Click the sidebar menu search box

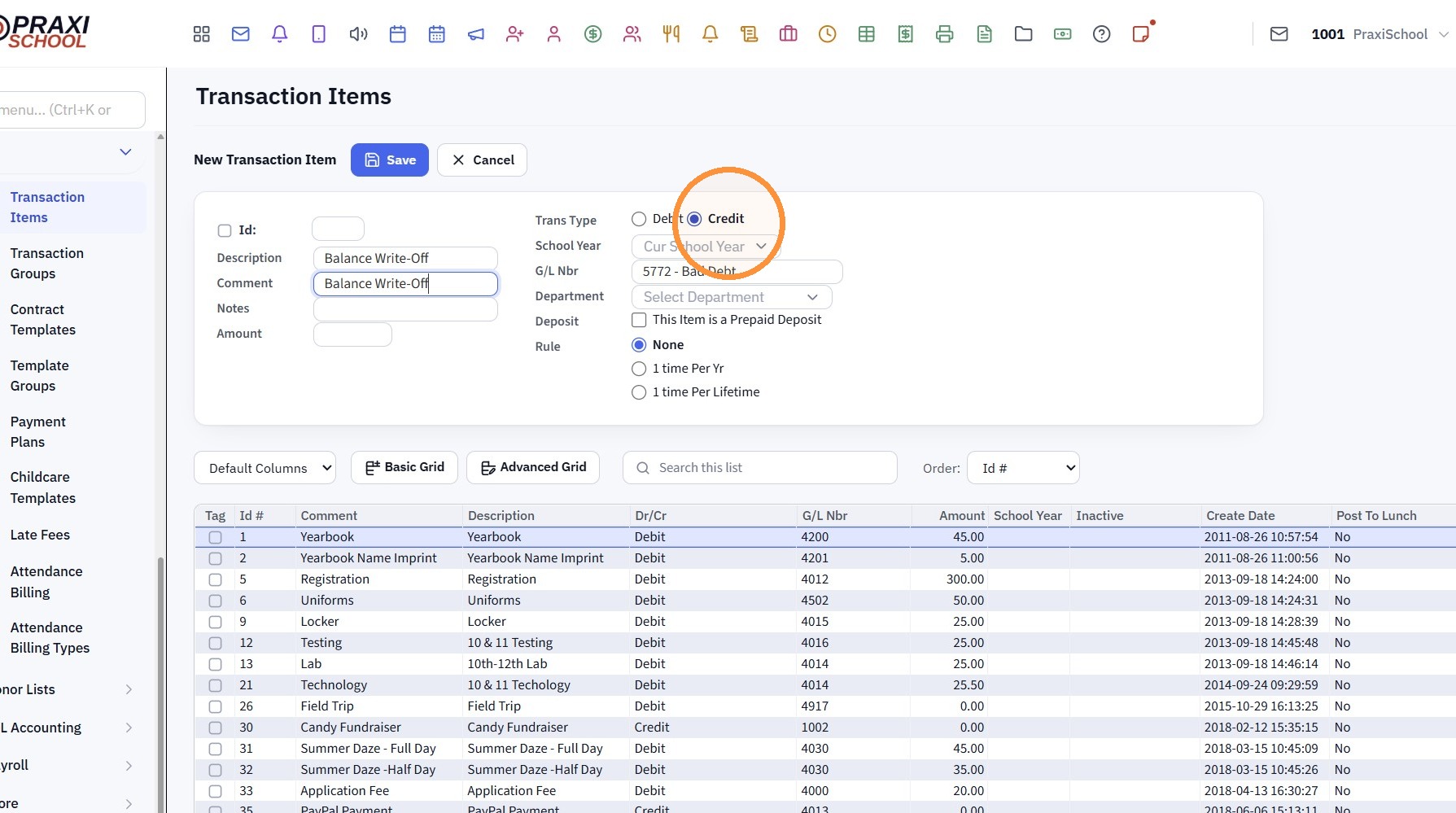(x=72, y=110)
